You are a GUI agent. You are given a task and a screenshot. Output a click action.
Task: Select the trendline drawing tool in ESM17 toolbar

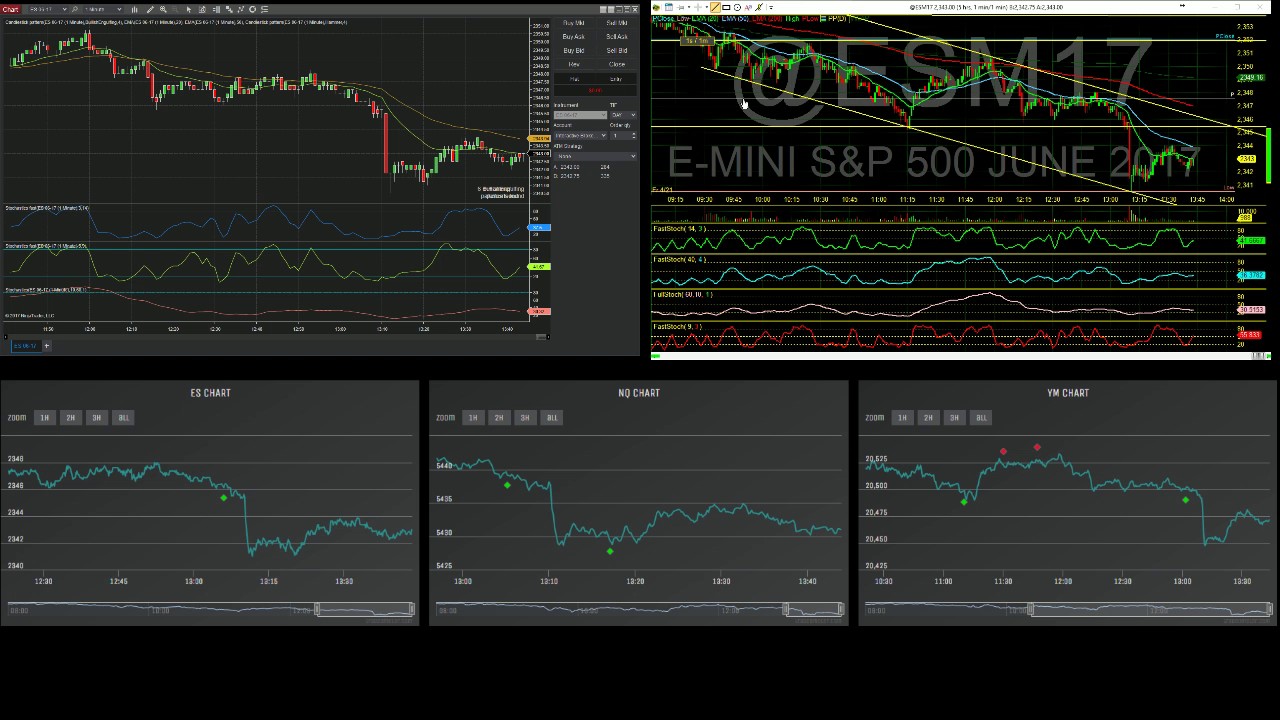tap(715, 7)
